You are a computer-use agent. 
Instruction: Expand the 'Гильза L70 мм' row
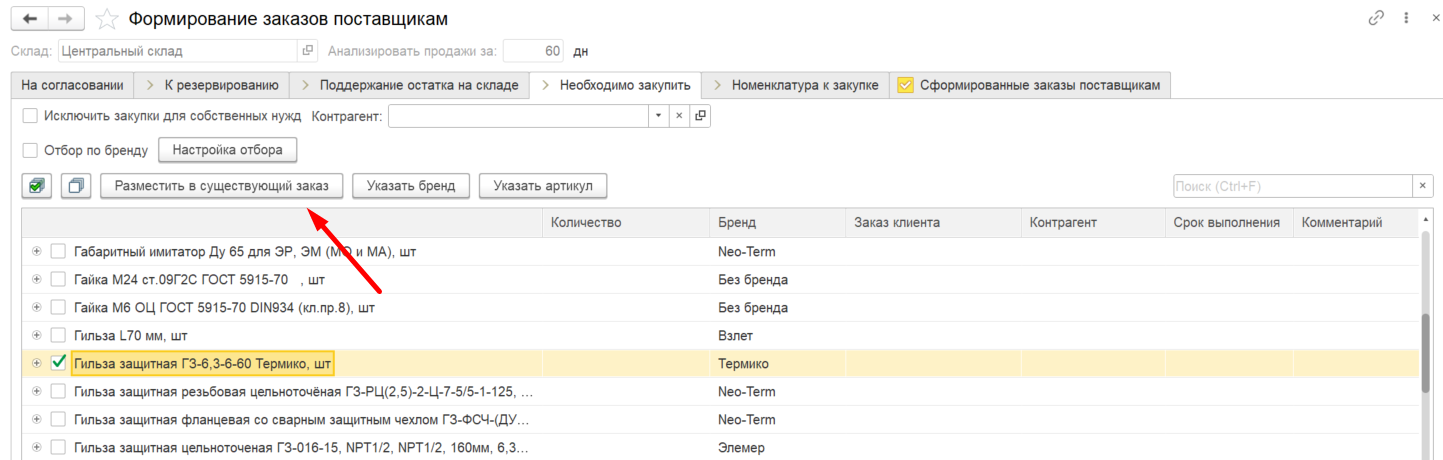pos(37,335)
